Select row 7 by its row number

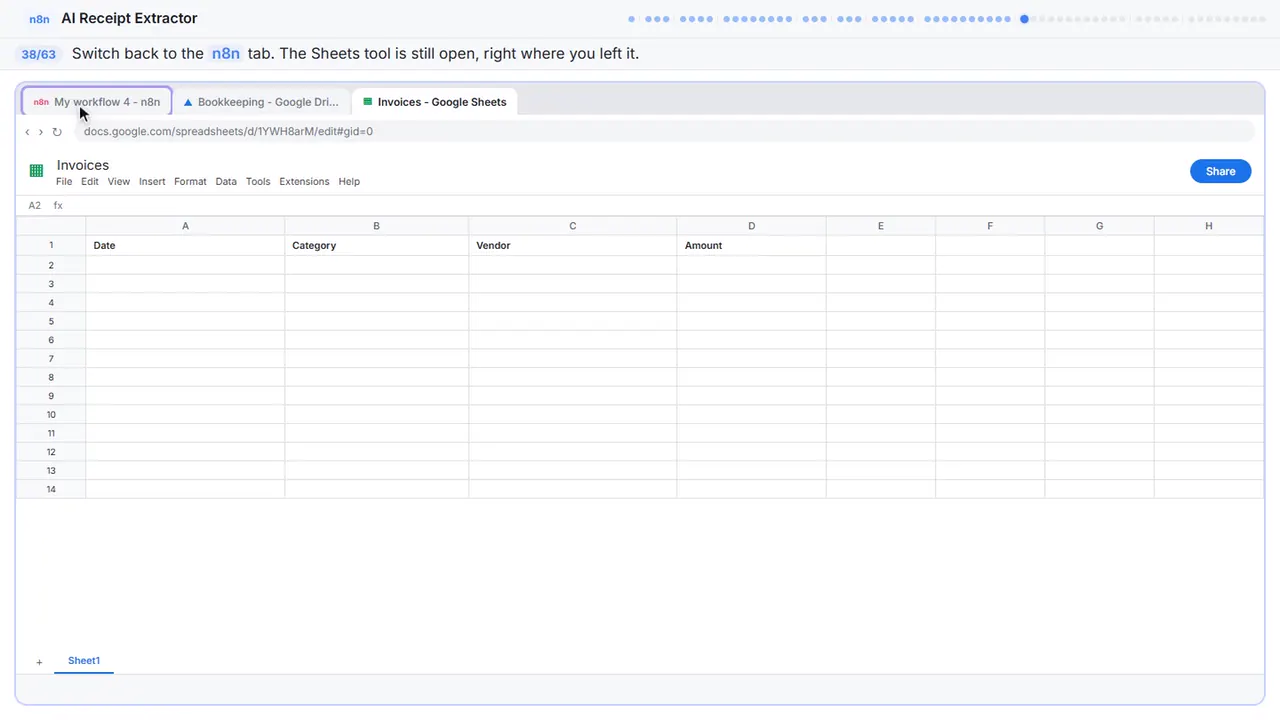click(51, 358)
